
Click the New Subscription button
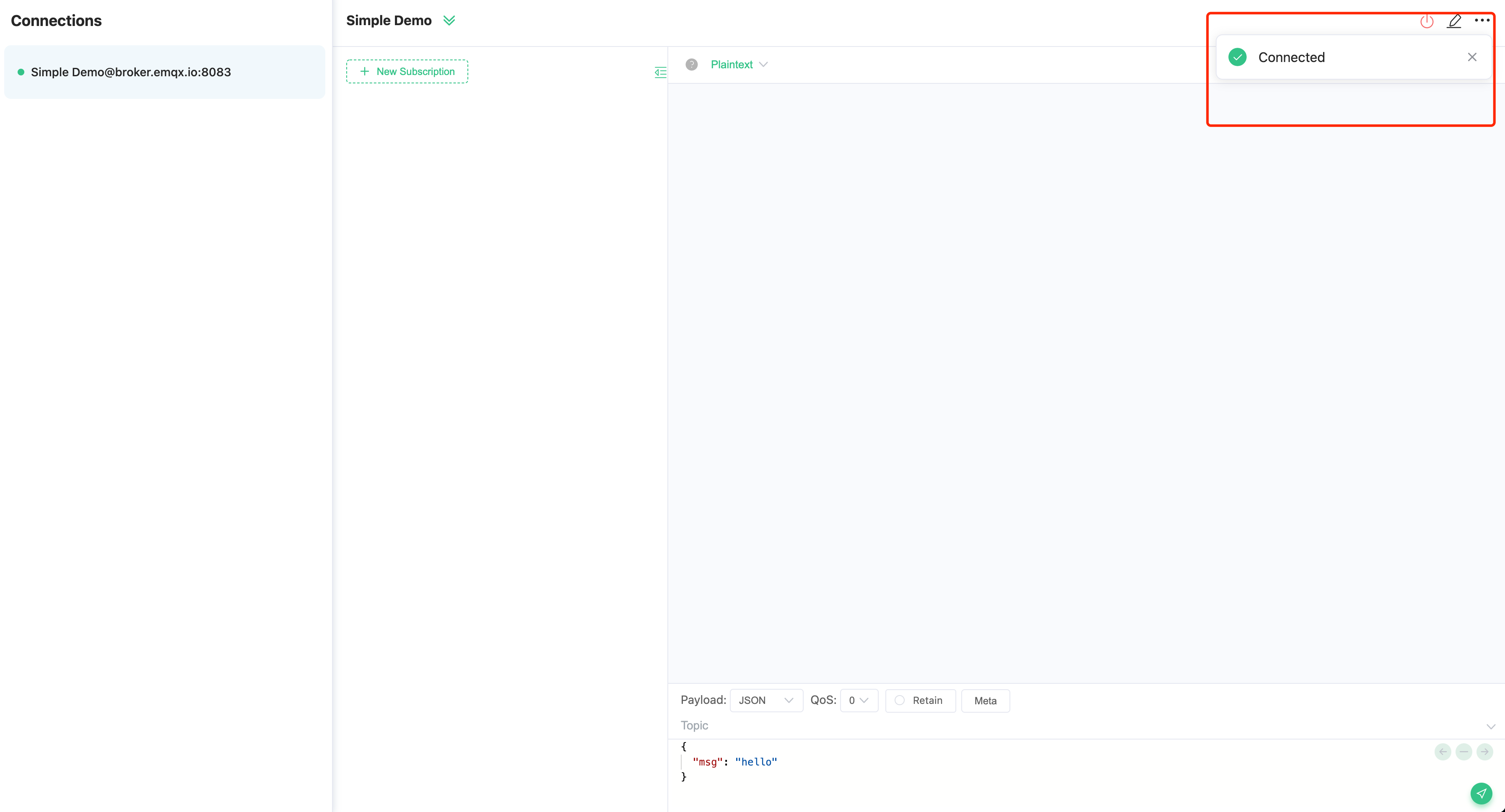[407, 71]
